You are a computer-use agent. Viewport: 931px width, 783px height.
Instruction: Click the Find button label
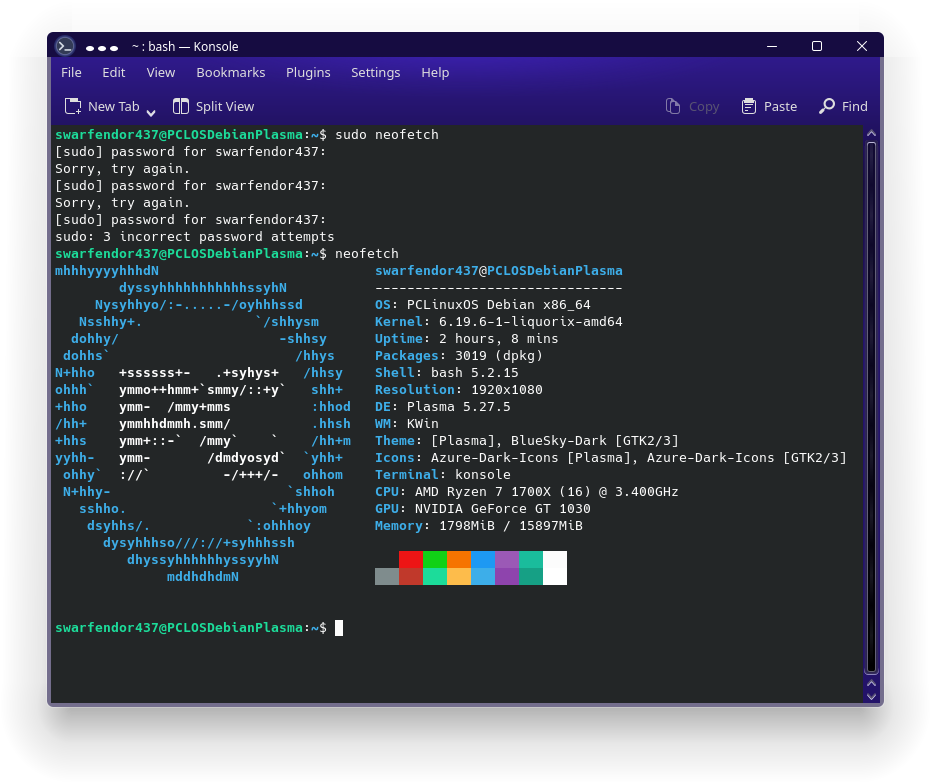click(854, 106)
